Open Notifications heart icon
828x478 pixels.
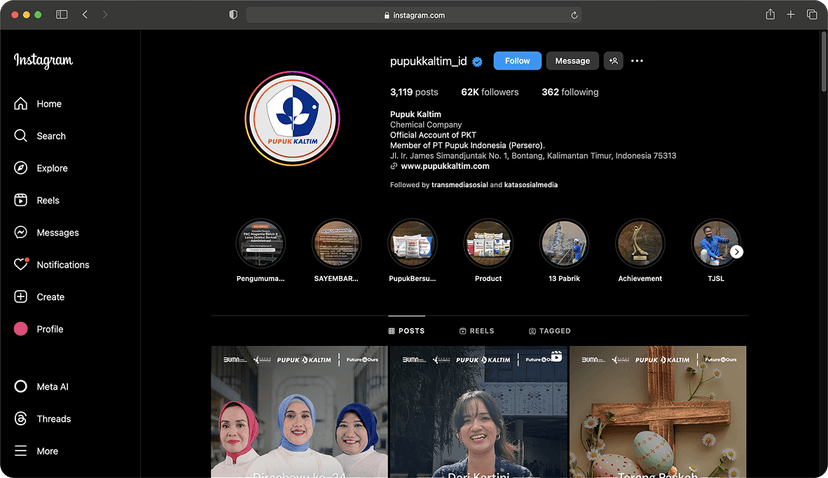point(21,264)
